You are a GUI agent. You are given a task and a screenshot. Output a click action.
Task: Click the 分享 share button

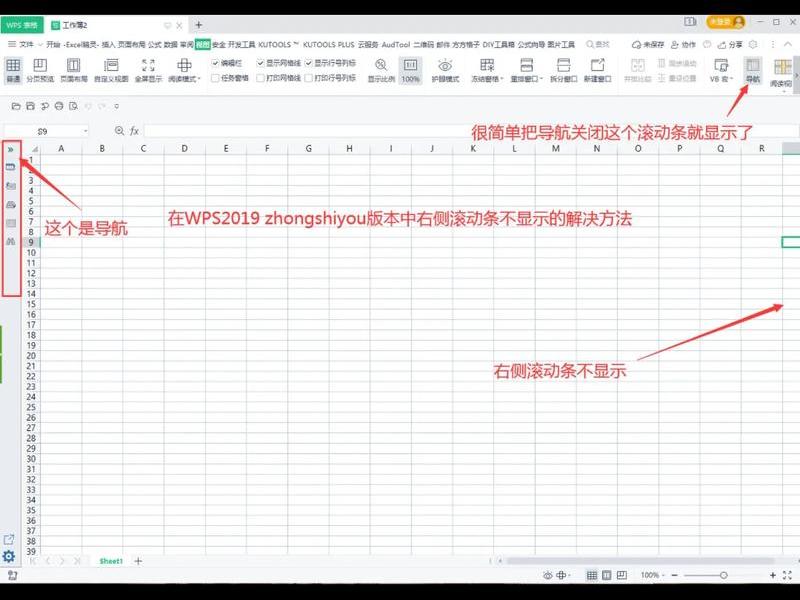tap(730, 44)
